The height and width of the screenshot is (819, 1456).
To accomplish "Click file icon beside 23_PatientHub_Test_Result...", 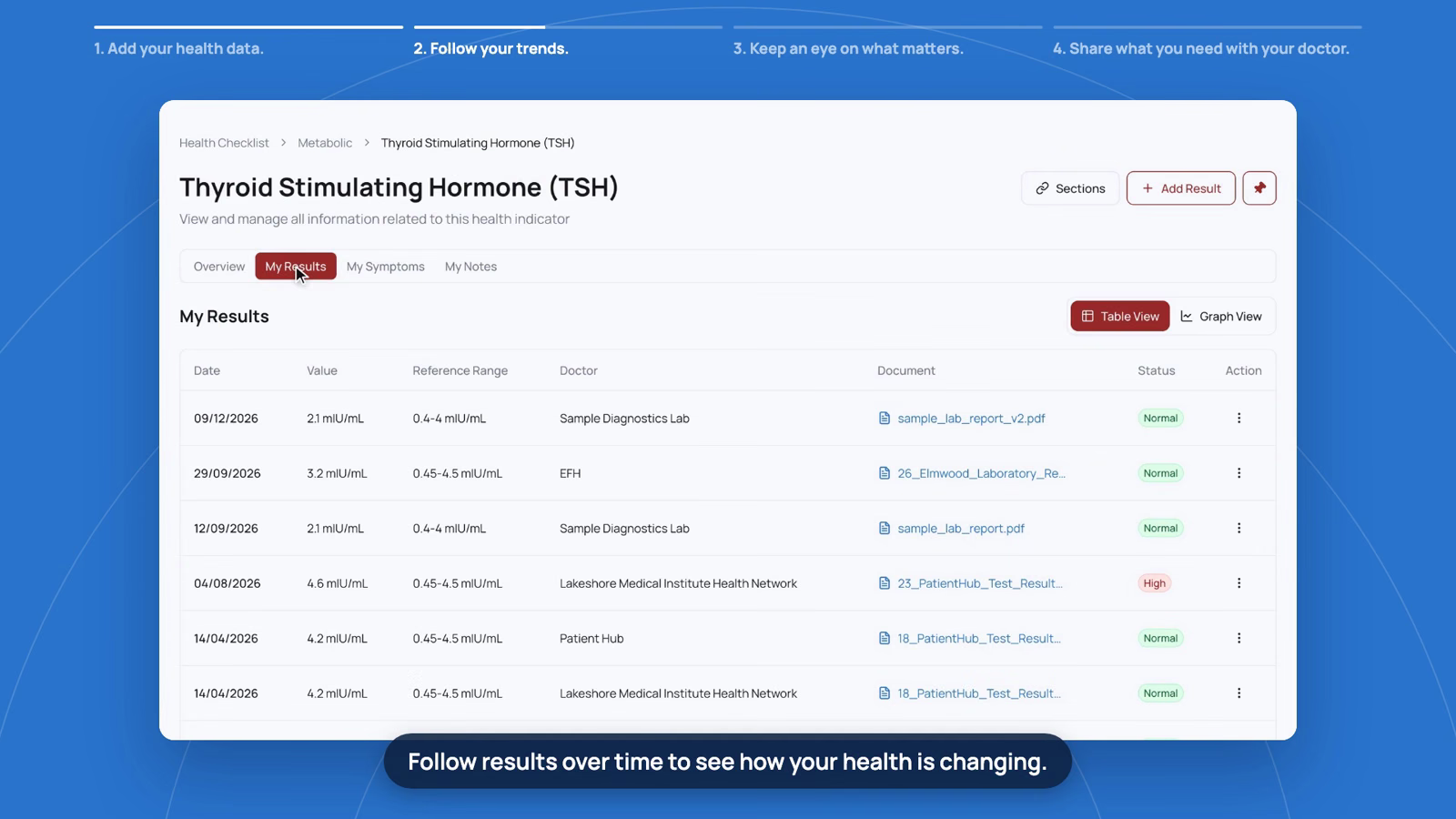I will coord(884,583).
